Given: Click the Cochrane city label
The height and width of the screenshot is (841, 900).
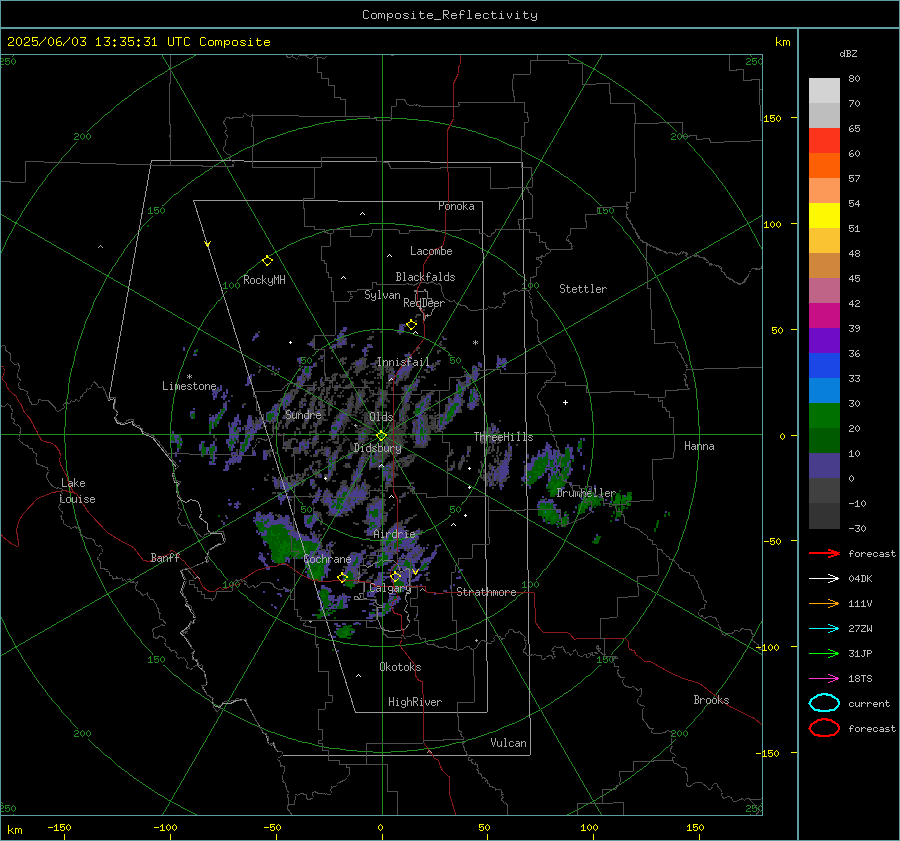Looking at the screenshot, I should (327, 559).
